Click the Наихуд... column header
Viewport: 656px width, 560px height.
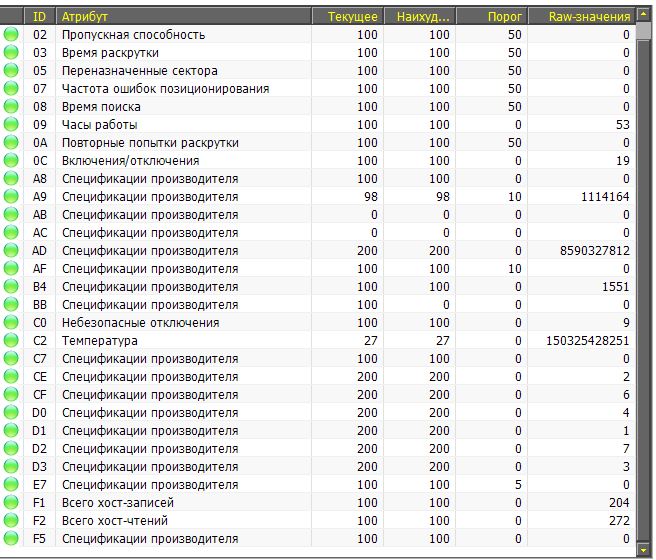(x=420, y=17)
